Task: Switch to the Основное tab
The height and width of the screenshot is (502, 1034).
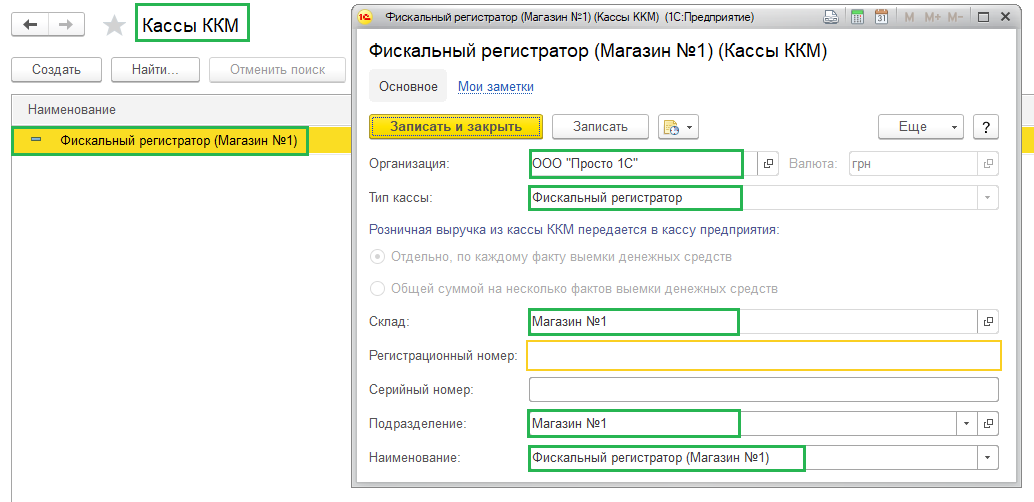Action: click(x=408, y=86)
